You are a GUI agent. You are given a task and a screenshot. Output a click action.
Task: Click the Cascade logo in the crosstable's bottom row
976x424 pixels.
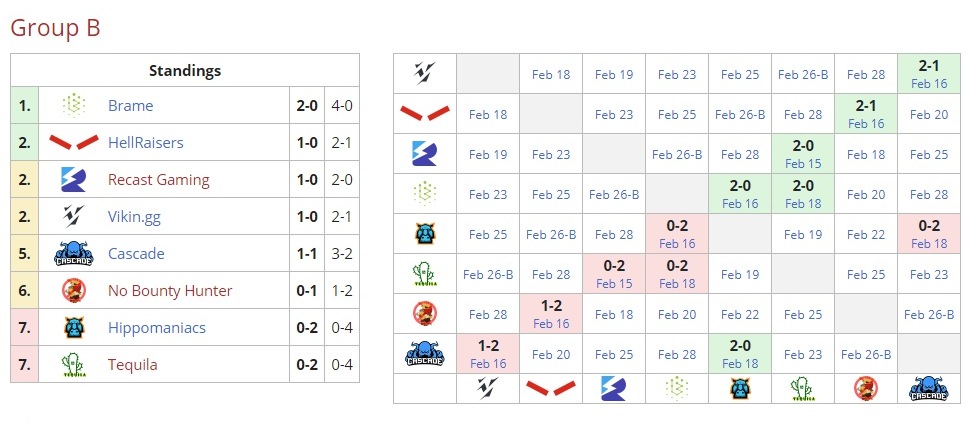[x=929, y=388]
